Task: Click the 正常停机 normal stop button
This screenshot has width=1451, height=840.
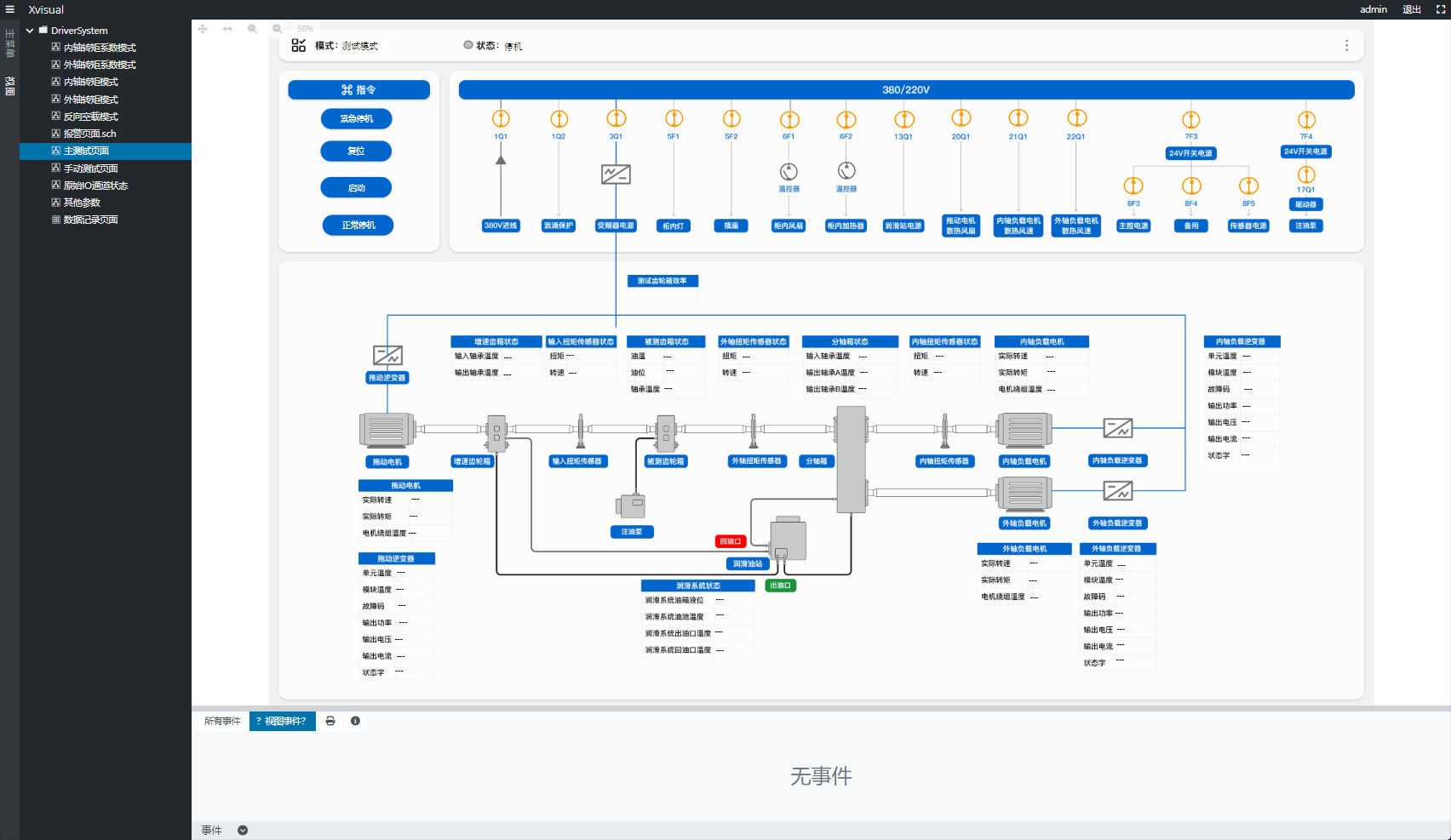Action: [358, 226]
